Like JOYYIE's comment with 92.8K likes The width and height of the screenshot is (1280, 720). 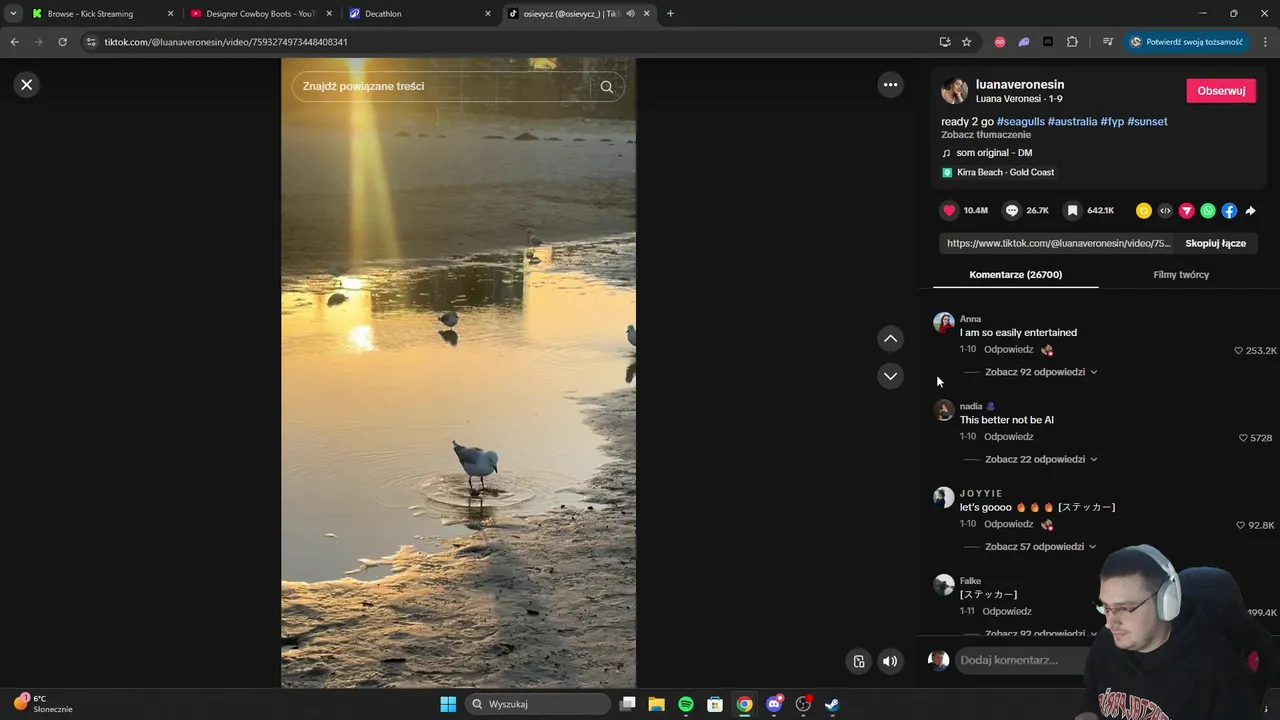pos(1240,526)
